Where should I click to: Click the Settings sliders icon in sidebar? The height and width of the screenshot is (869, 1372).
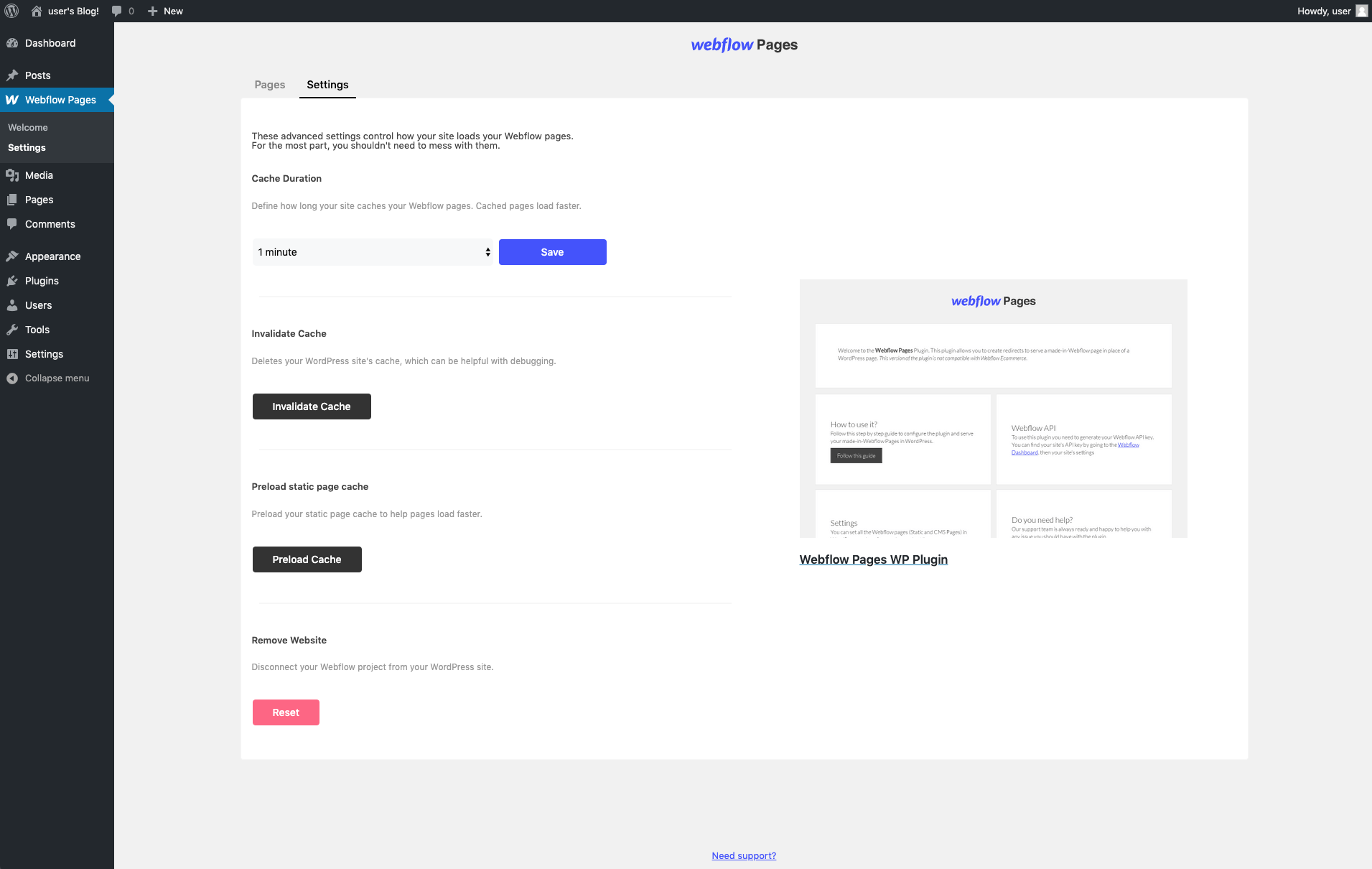(12, 354)
